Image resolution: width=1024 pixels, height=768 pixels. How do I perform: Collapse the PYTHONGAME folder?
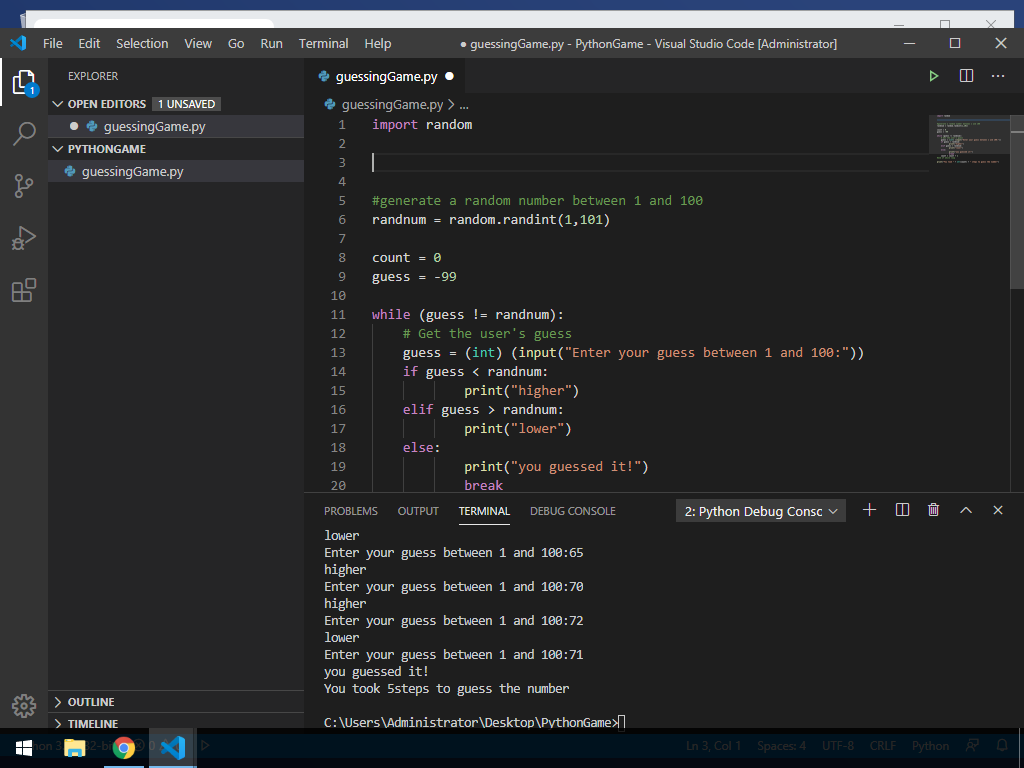point(59,148)
